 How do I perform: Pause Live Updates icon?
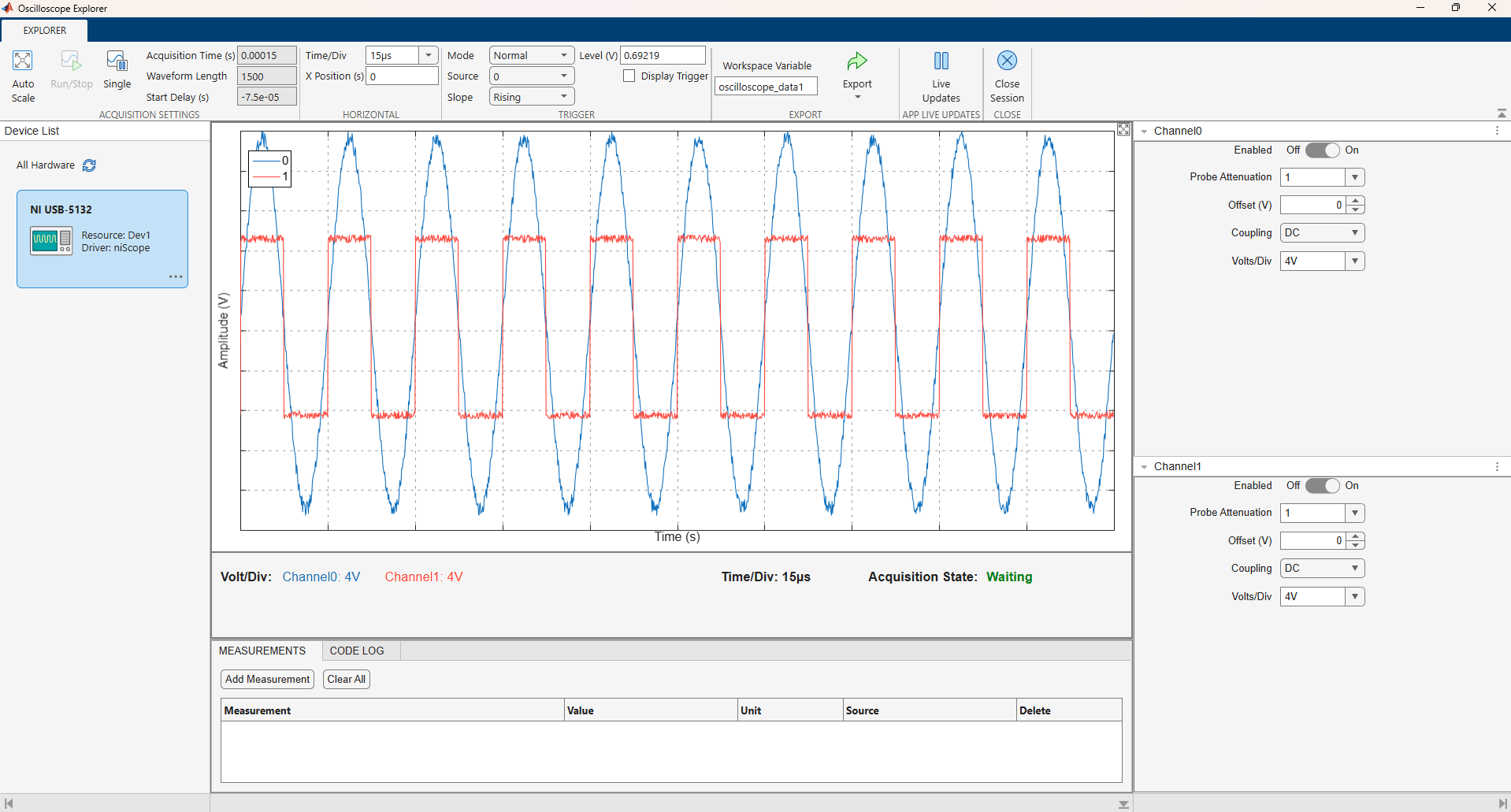[x=941, y=61]
